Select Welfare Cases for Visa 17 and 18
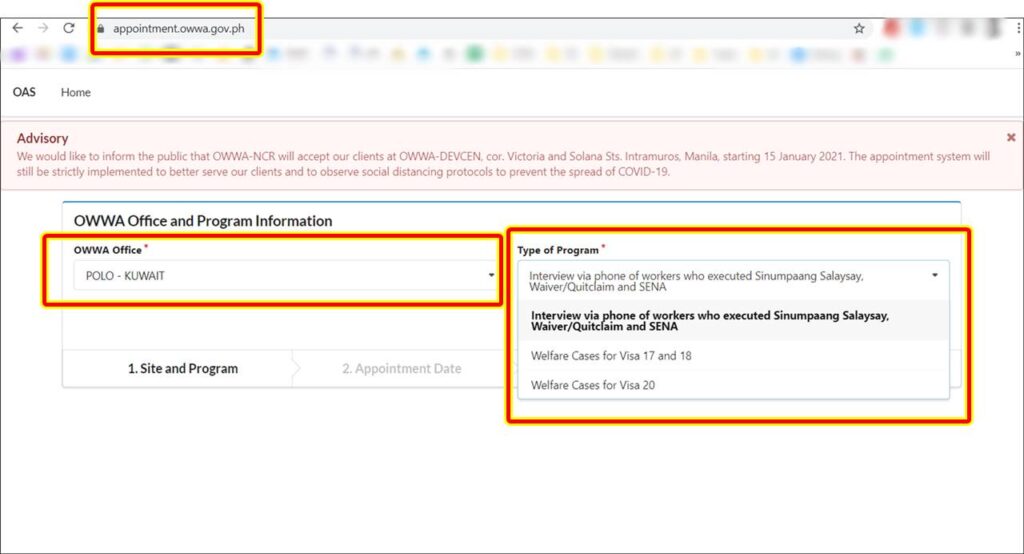The height and width of the screenshot is (554, 1024). tap(611, 355)
